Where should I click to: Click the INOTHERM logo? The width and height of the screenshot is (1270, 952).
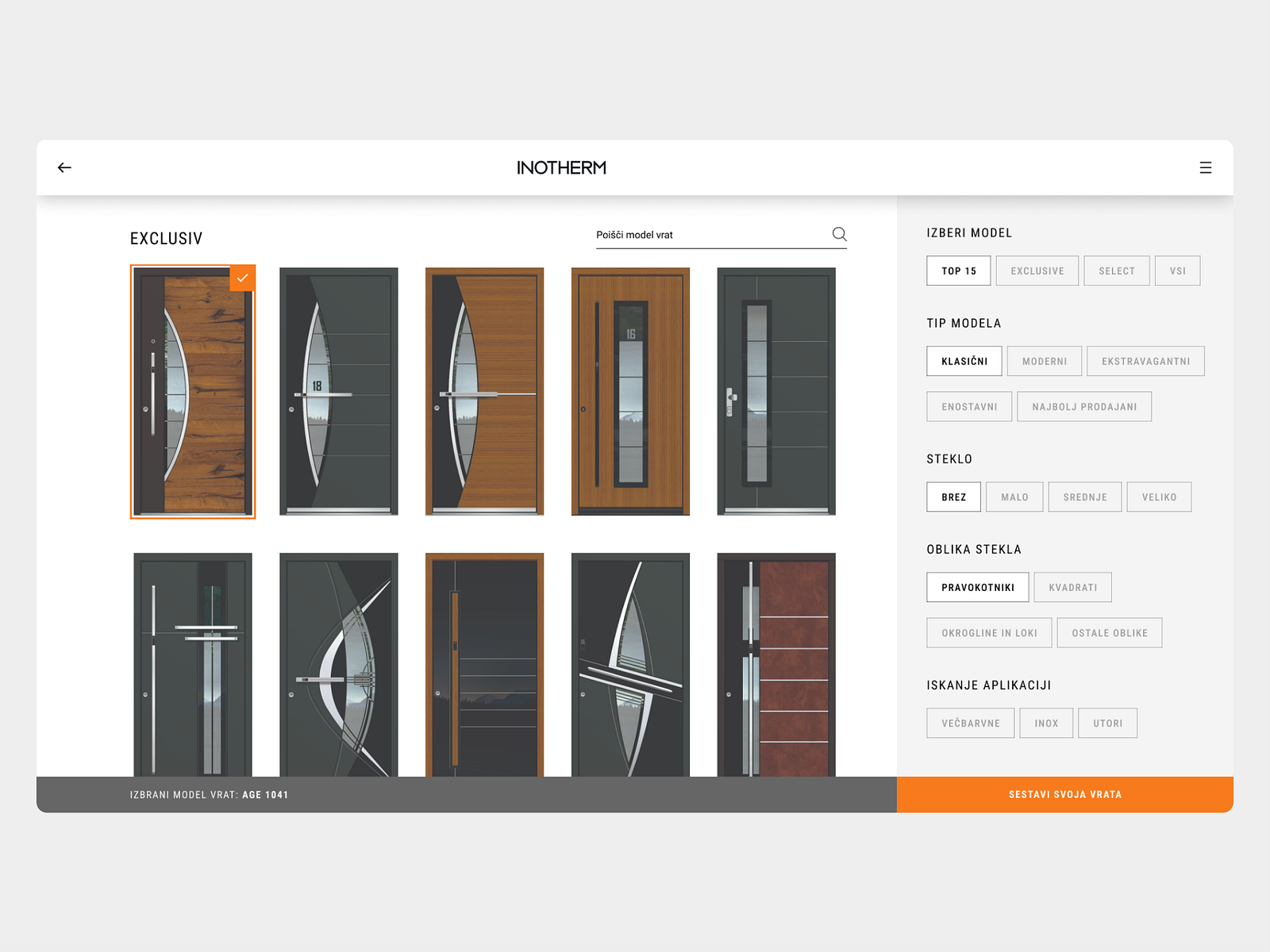(x=560, y=167)
